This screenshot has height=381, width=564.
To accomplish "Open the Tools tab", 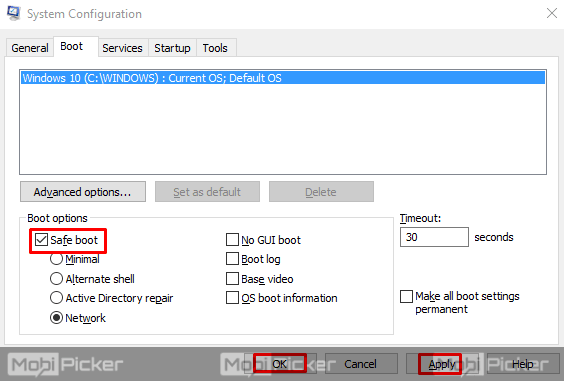I will [x=215, y=48].
